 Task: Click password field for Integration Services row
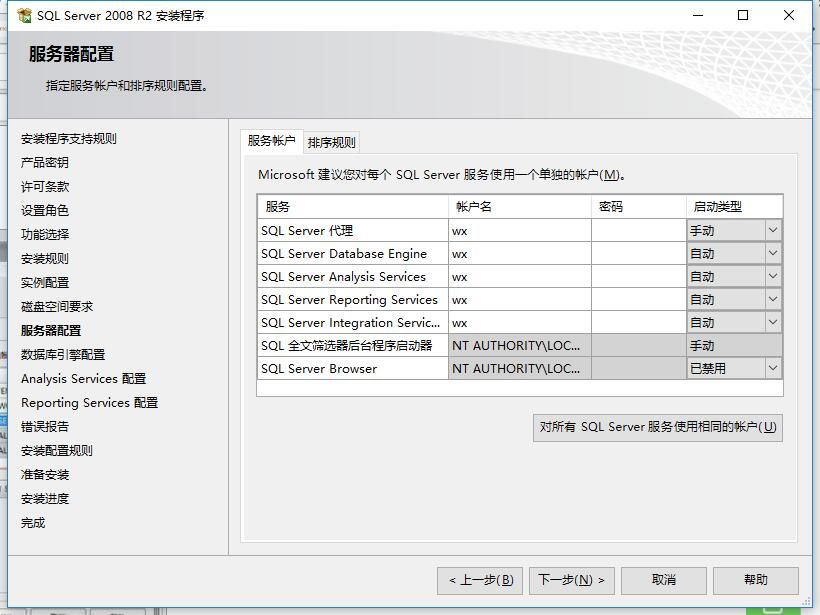point(639,322)
